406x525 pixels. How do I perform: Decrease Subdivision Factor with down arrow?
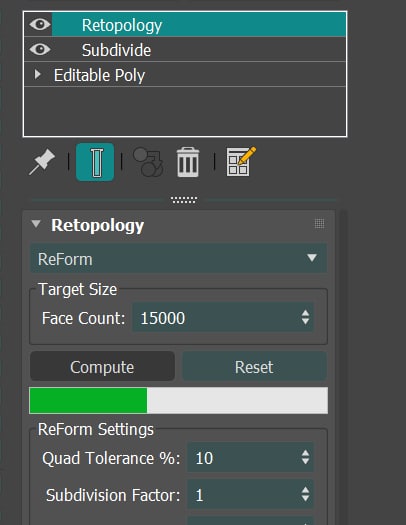(305, 499)
